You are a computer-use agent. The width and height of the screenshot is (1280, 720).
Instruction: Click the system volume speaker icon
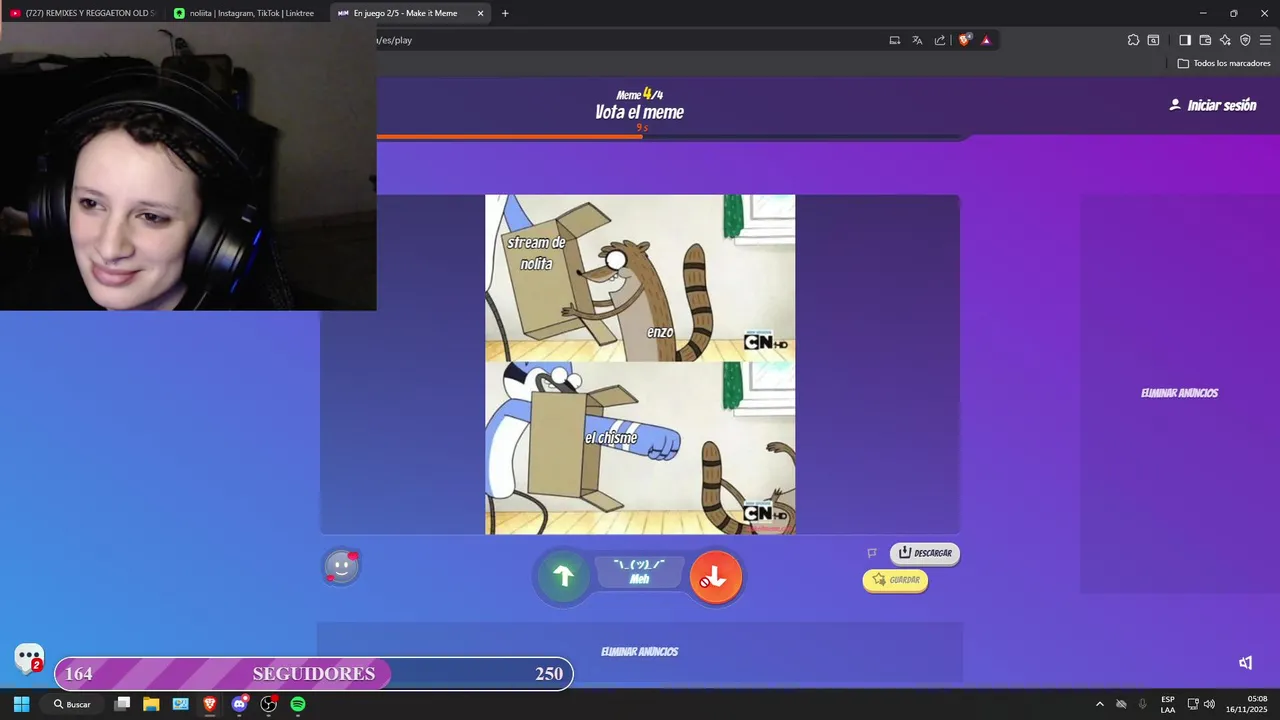(1209, 704)
